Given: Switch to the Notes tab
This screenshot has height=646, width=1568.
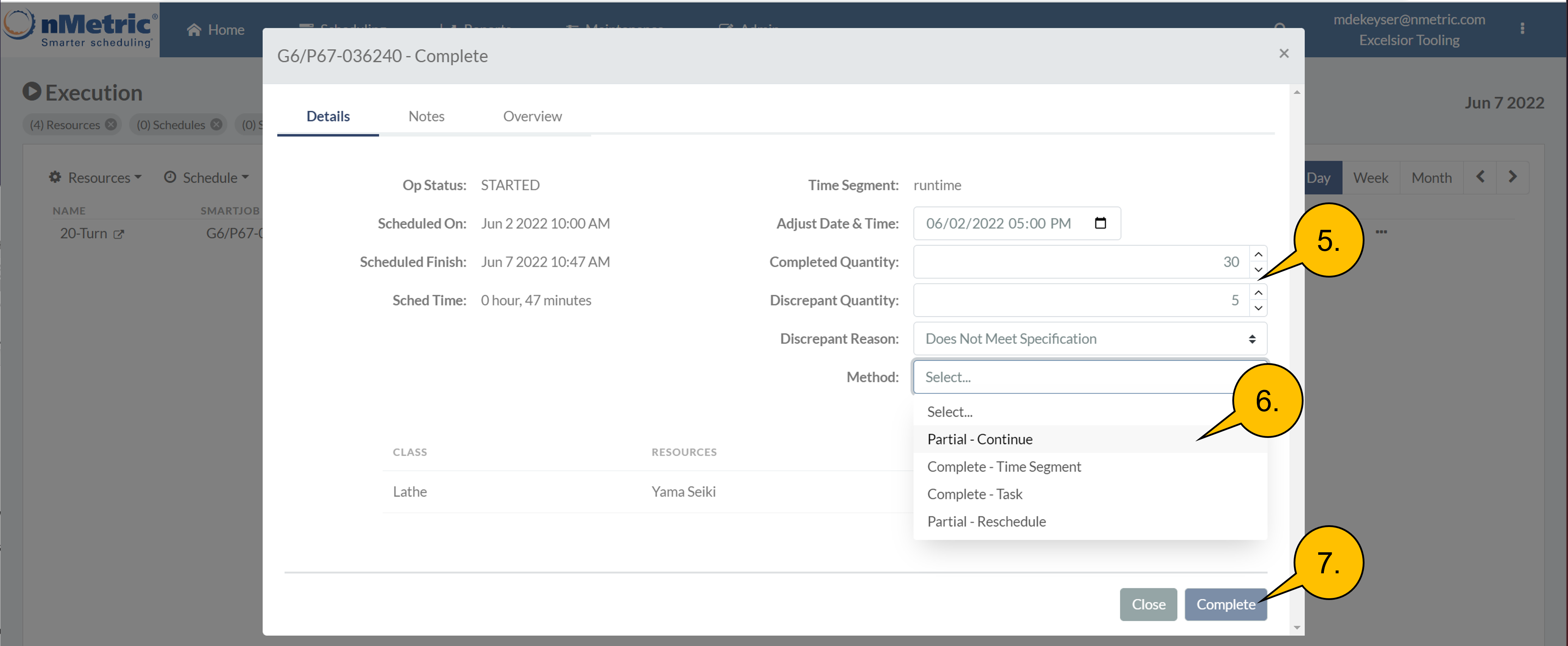Looking at the screenshot, I should [x=426, y=116].
